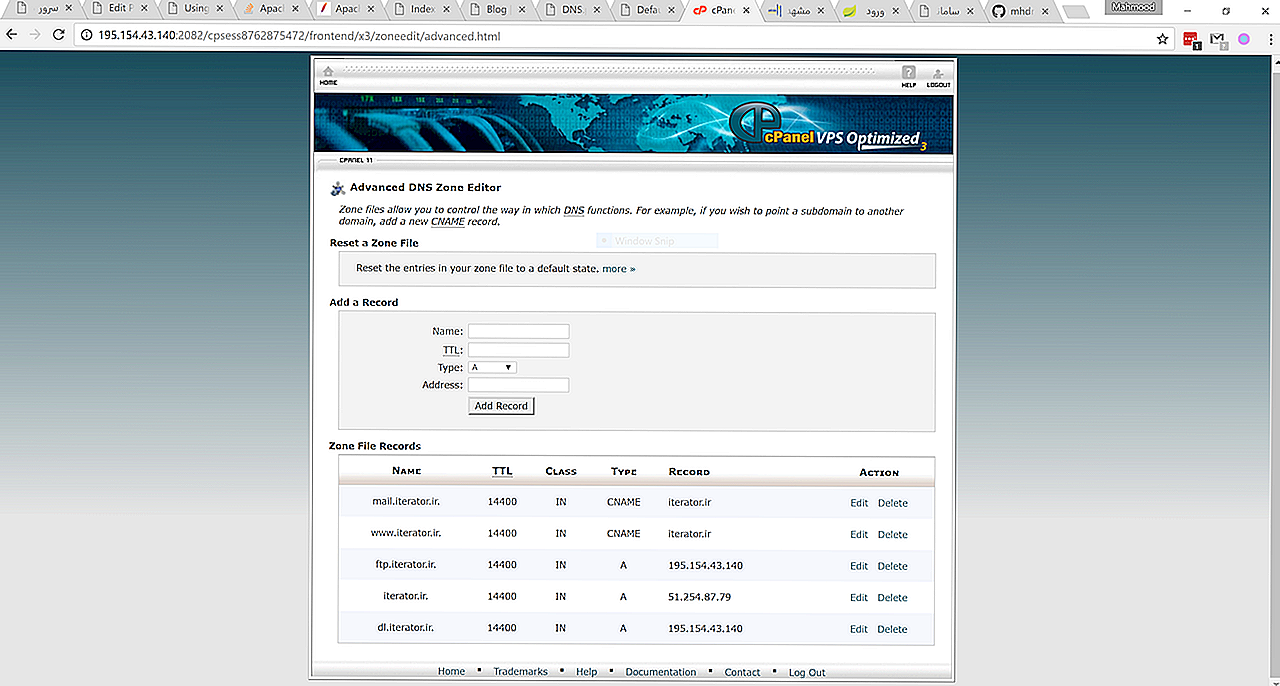Image resolution: width=1280 pixels, height=686 pixels.
Task: Open the Gmail checker extension icon
Action: click(1218, 40)
